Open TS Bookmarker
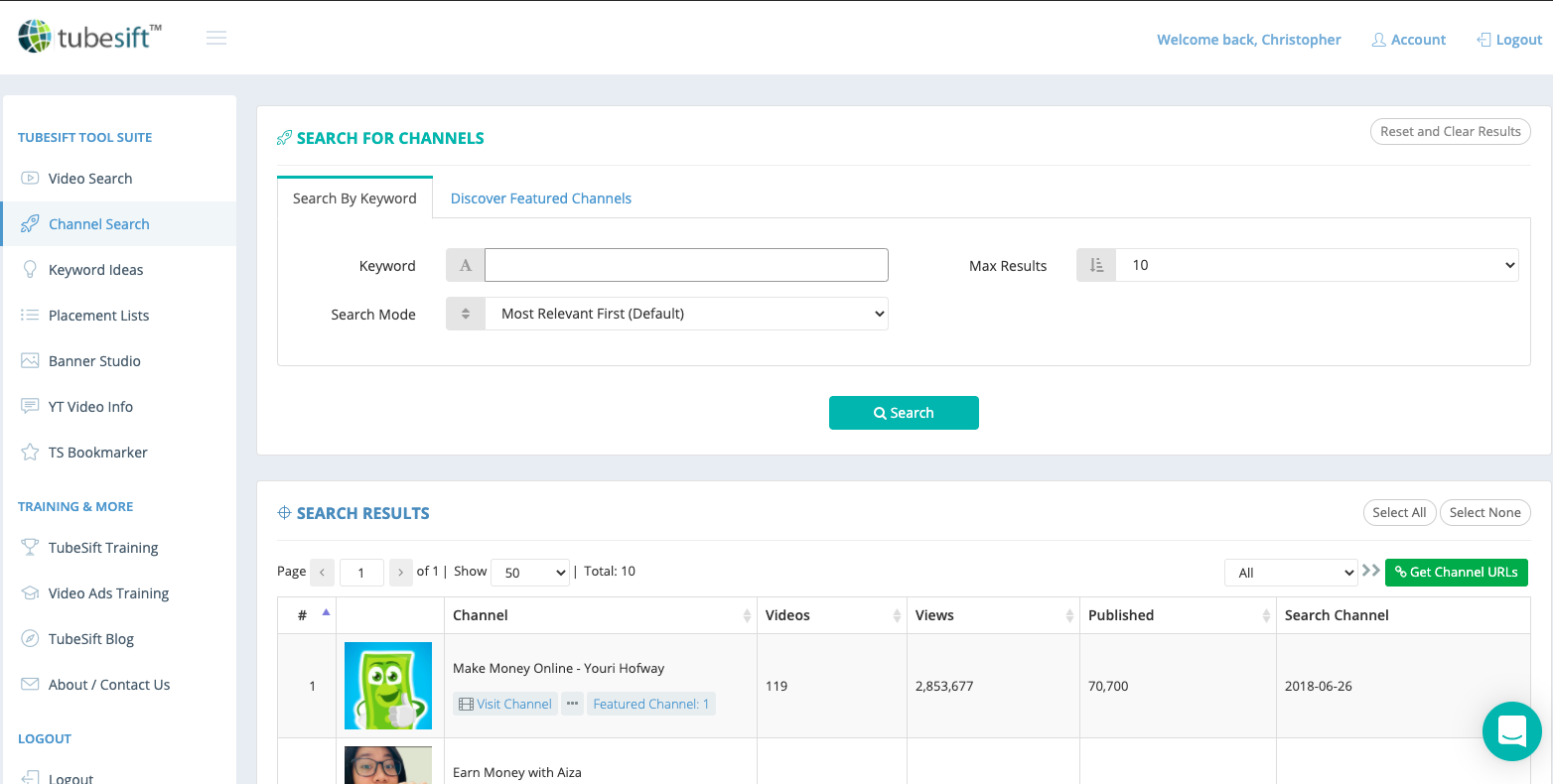The height and width of the screenshot is (784, 1553). pyautogui.click(x=97, y=452)
